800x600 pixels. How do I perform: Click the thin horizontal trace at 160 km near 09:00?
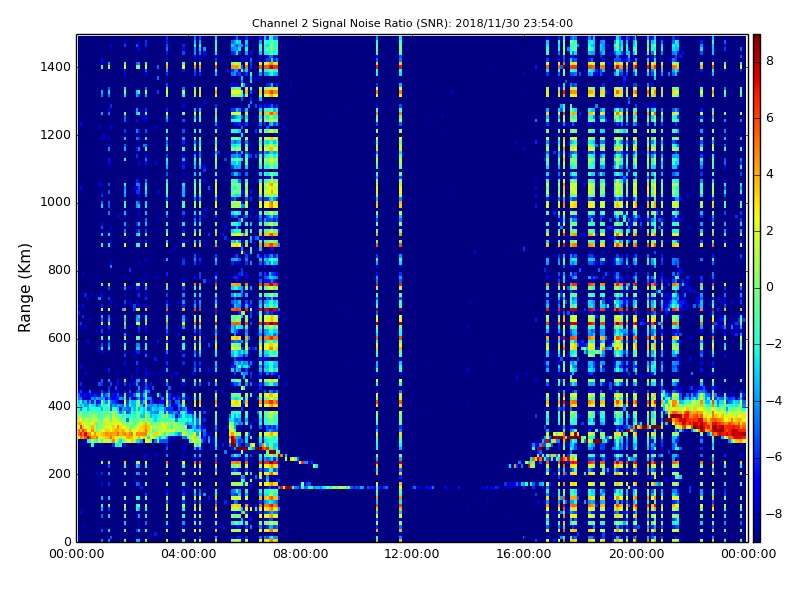(329, 488)
